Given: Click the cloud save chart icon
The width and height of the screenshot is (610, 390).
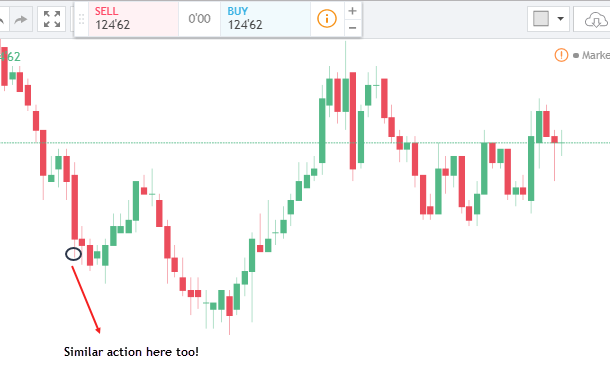Looking at the screenshot, I should coord(595,19).
